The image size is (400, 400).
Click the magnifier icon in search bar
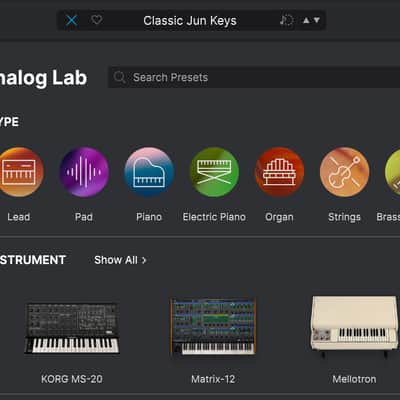point(119,77)
